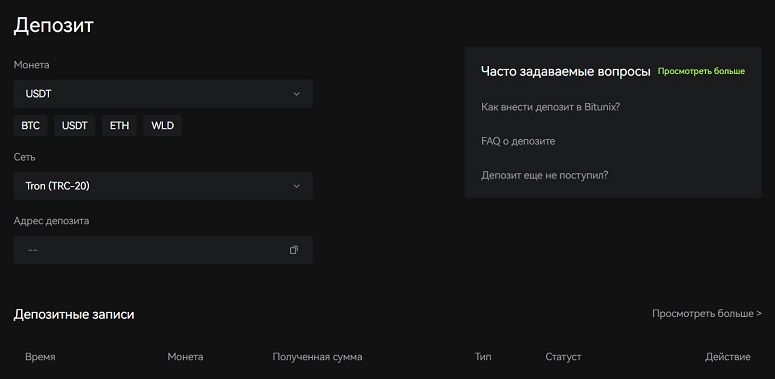Click the deposit address field
Image resolution: width=775 pixels, height=379 pixels.
pos(163,250)
